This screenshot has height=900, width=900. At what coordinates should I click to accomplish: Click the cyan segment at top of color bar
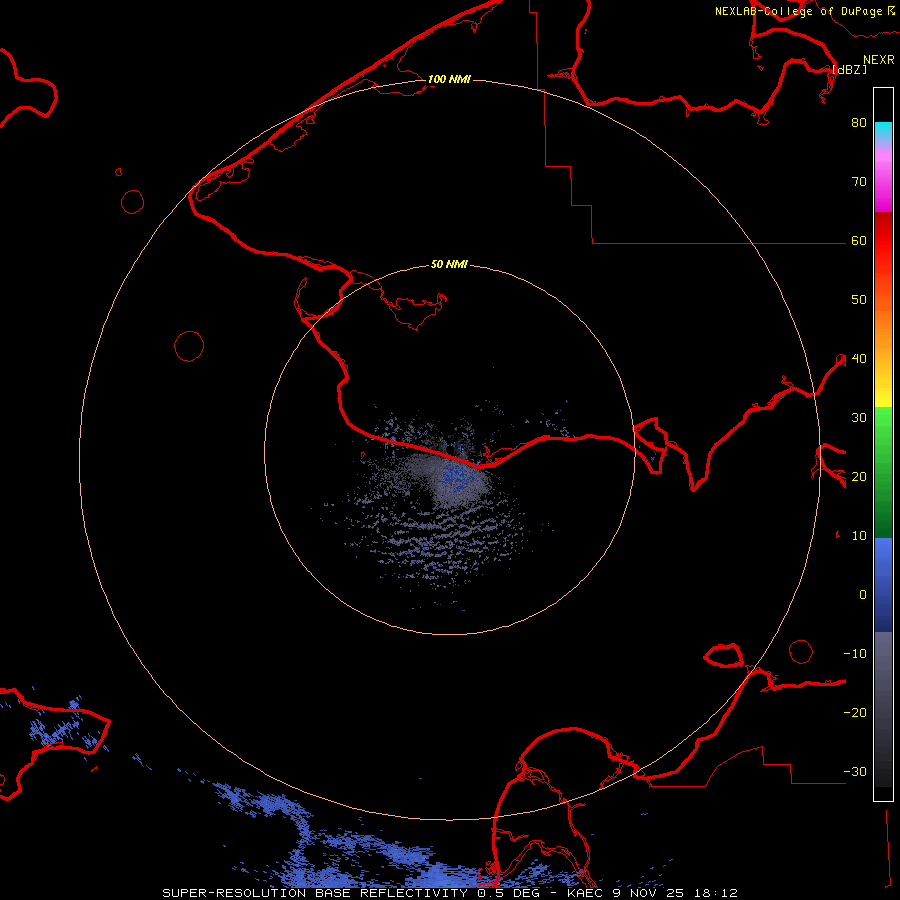pyautogui.click(x=883, y=132)
